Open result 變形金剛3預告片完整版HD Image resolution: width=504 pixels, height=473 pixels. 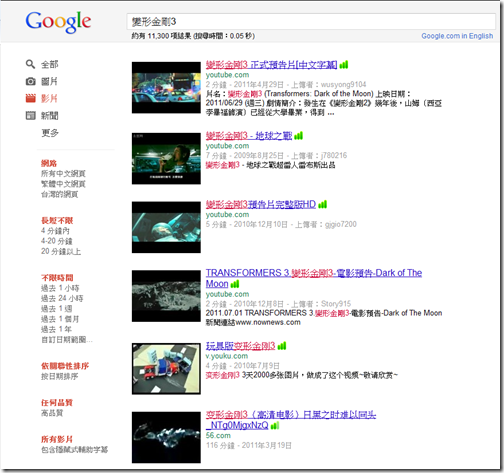261,204
